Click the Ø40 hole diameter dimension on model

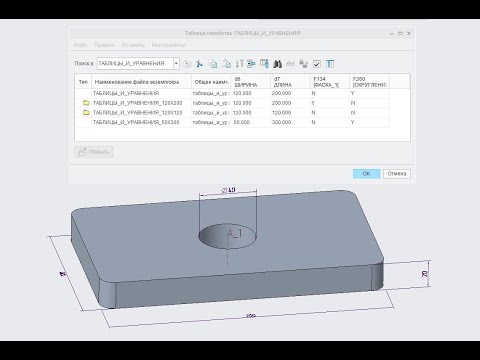tap(229, 190)
